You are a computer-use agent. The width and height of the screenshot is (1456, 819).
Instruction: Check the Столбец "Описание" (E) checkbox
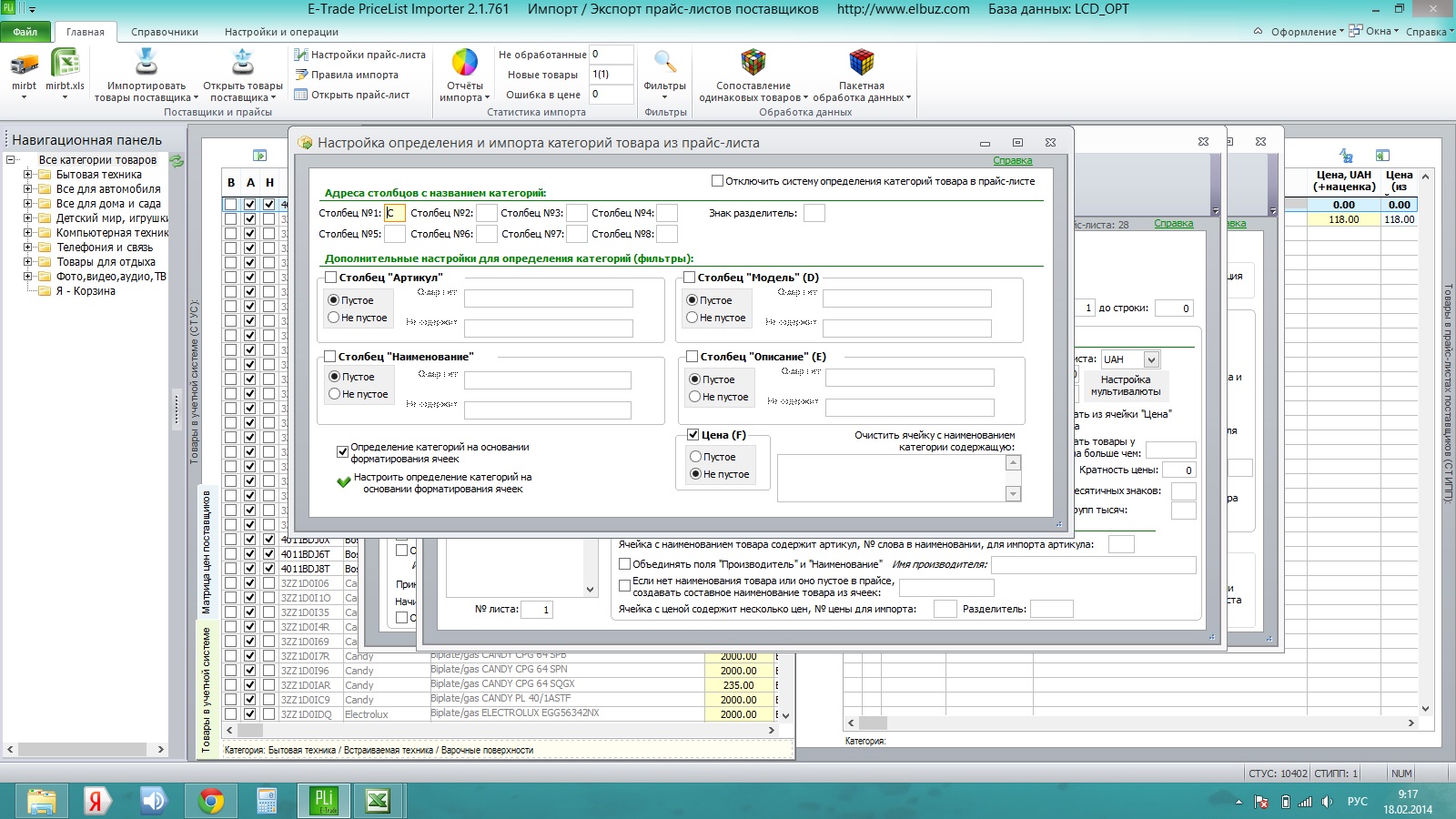(692, 357)
